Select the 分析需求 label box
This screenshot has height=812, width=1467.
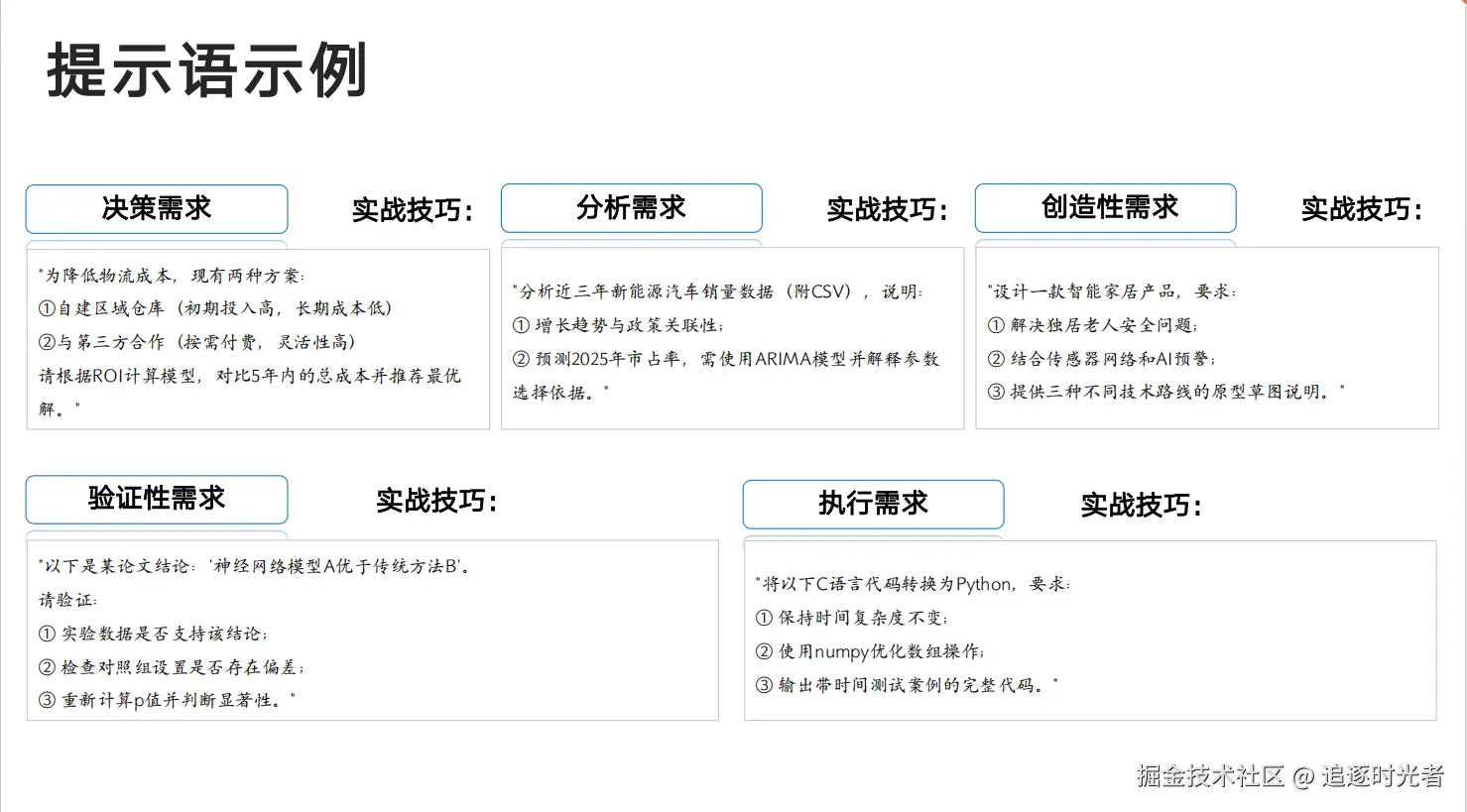pos(632,208)
